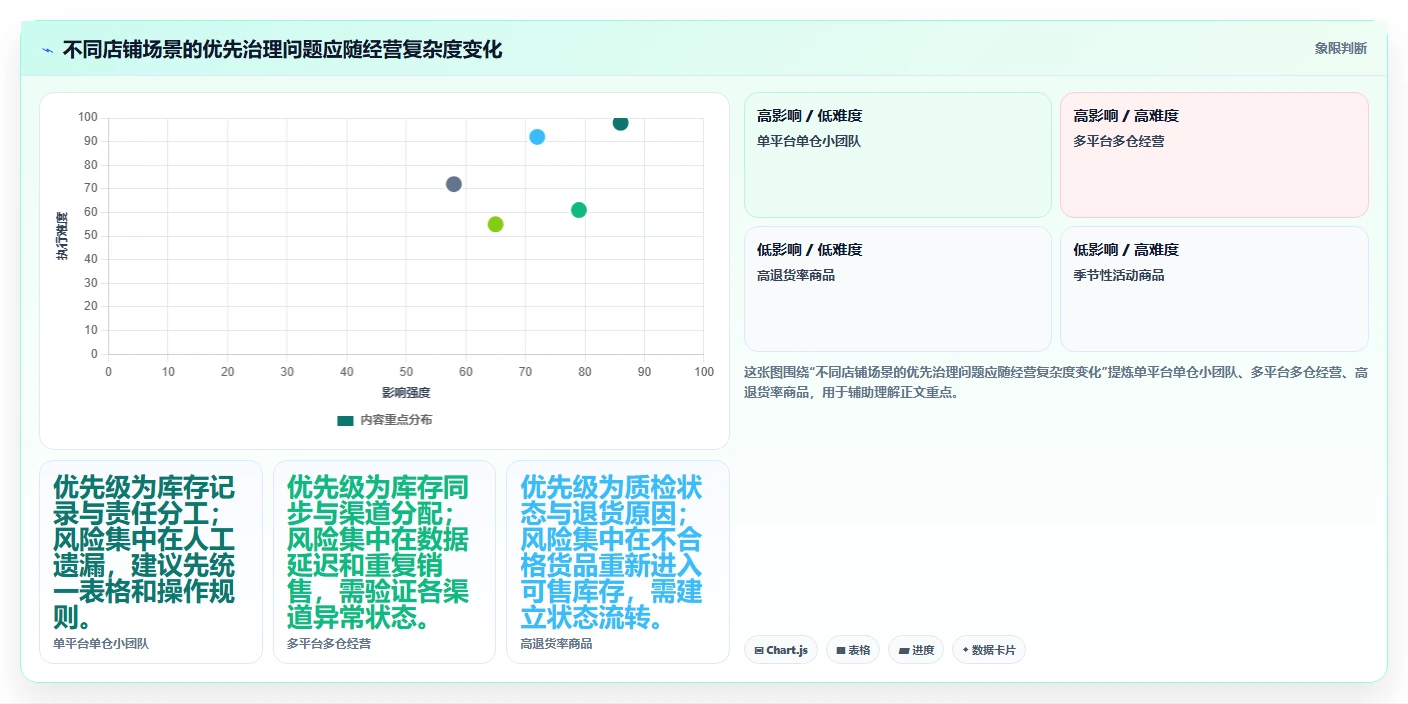Viewport: 1408px width, 704px height.
Task: Select the 高影响 / 高难度 quadrant heading
Action: tap(1126, 116)
